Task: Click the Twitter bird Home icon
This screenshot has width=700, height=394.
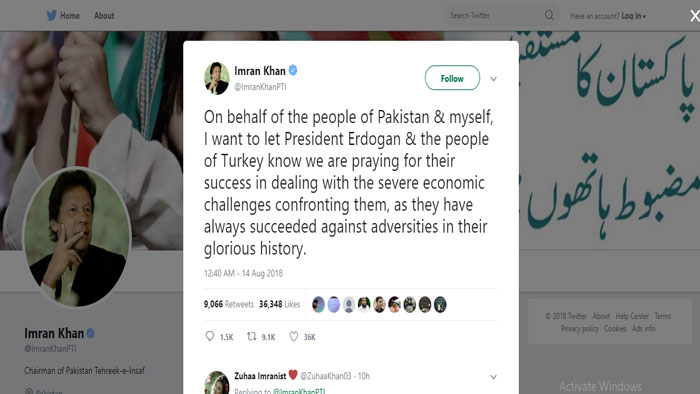Action: click(x=52, y=16)
